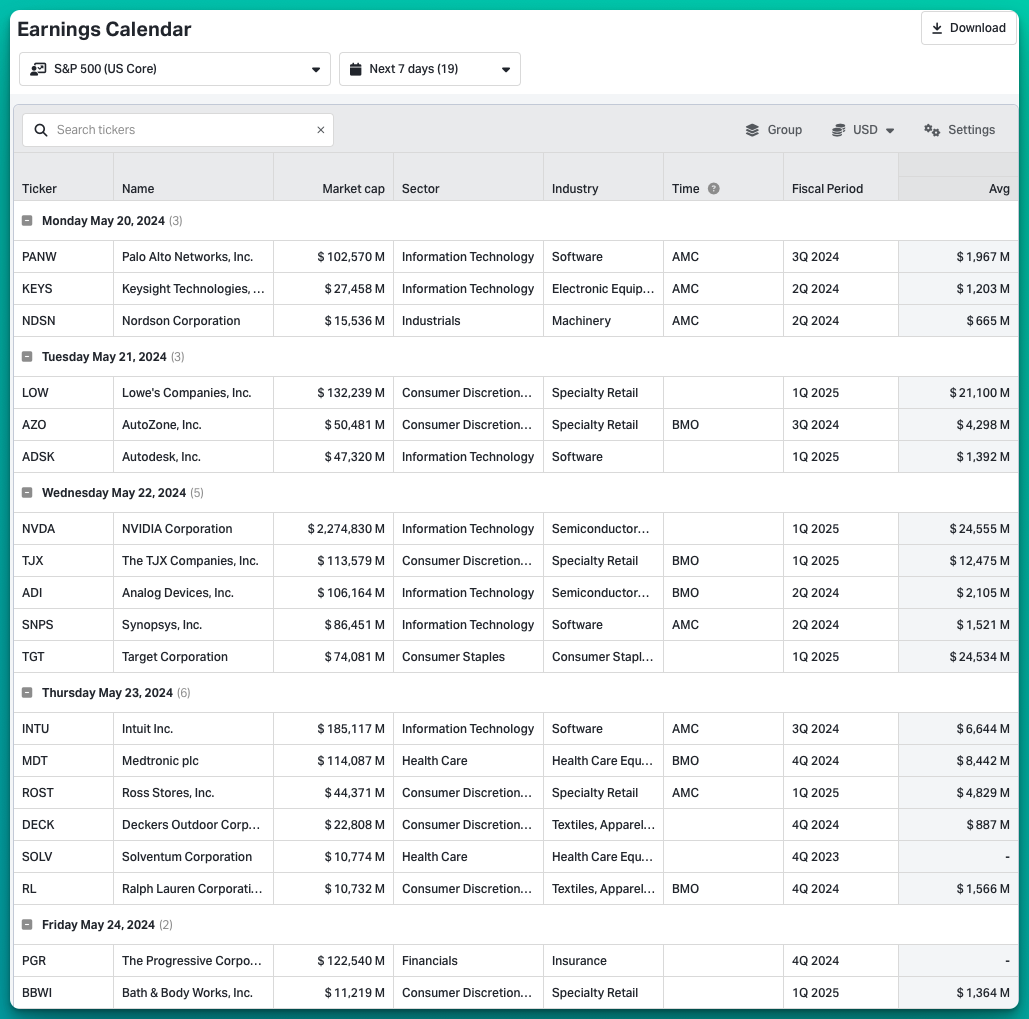Click Keysight Technologies name cell

point(194,289)
